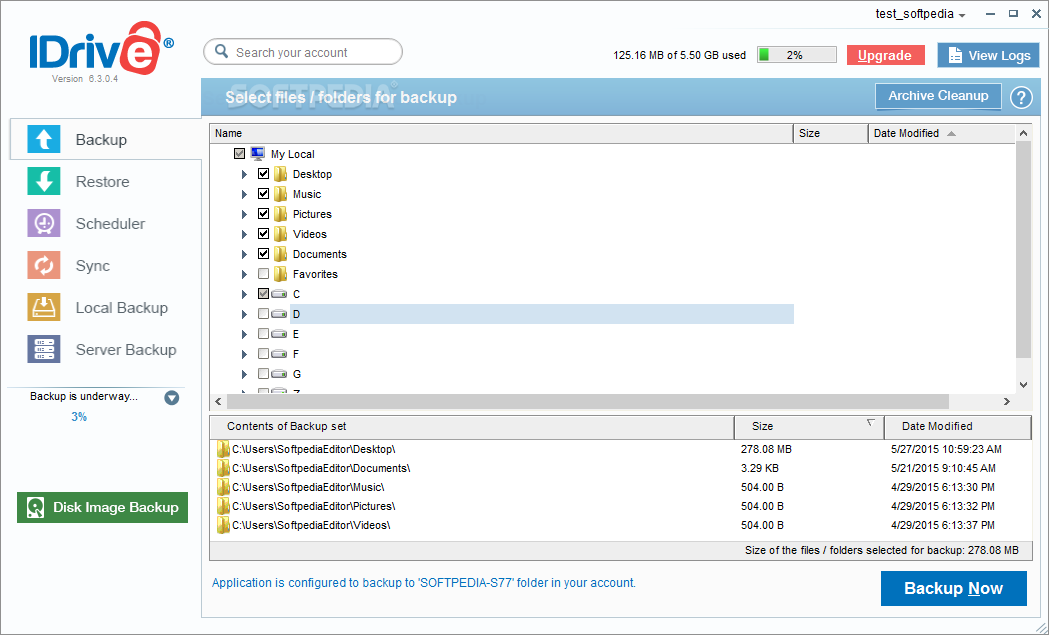This screenshot has height=635, width=1049.
Task: Open the test_softpedia account dropdown
Action: (x=921, y=14)
